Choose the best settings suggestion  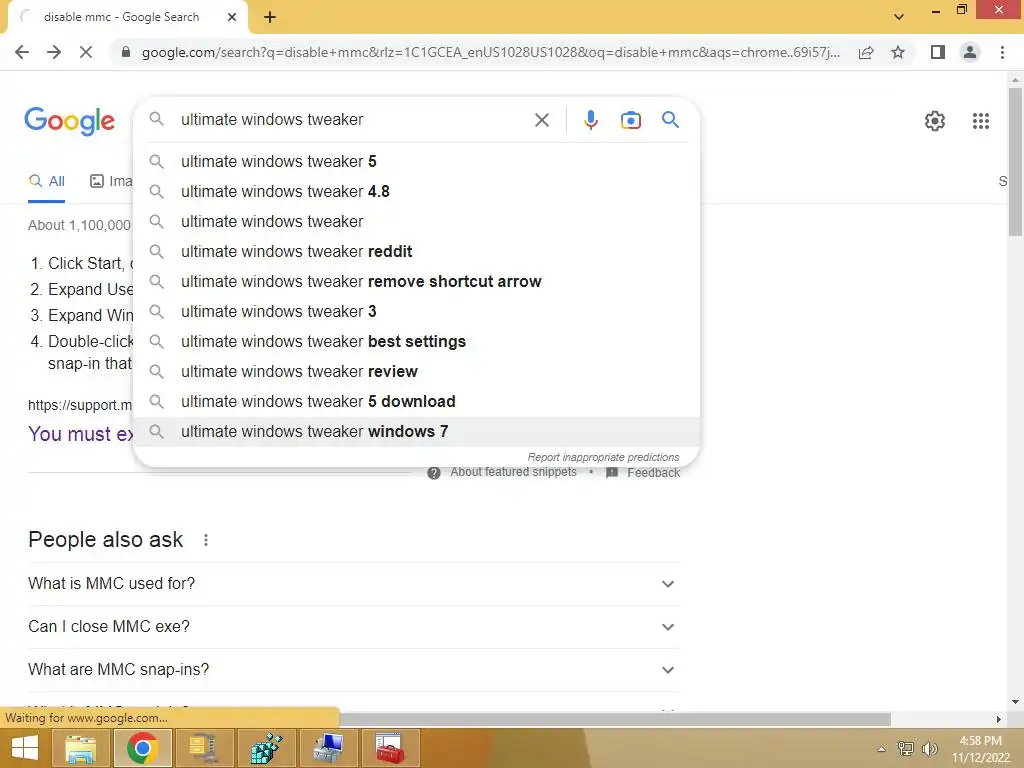pos(416,342)
